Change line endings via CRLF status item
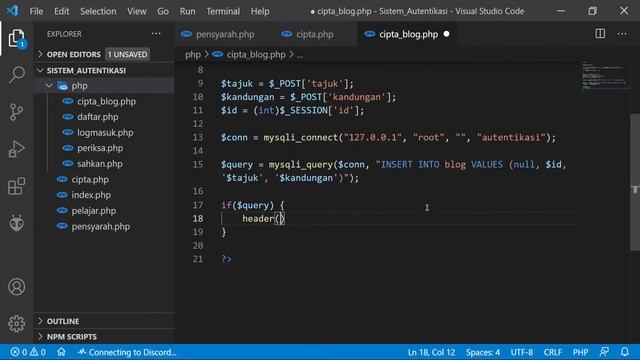 click(553, 352)
